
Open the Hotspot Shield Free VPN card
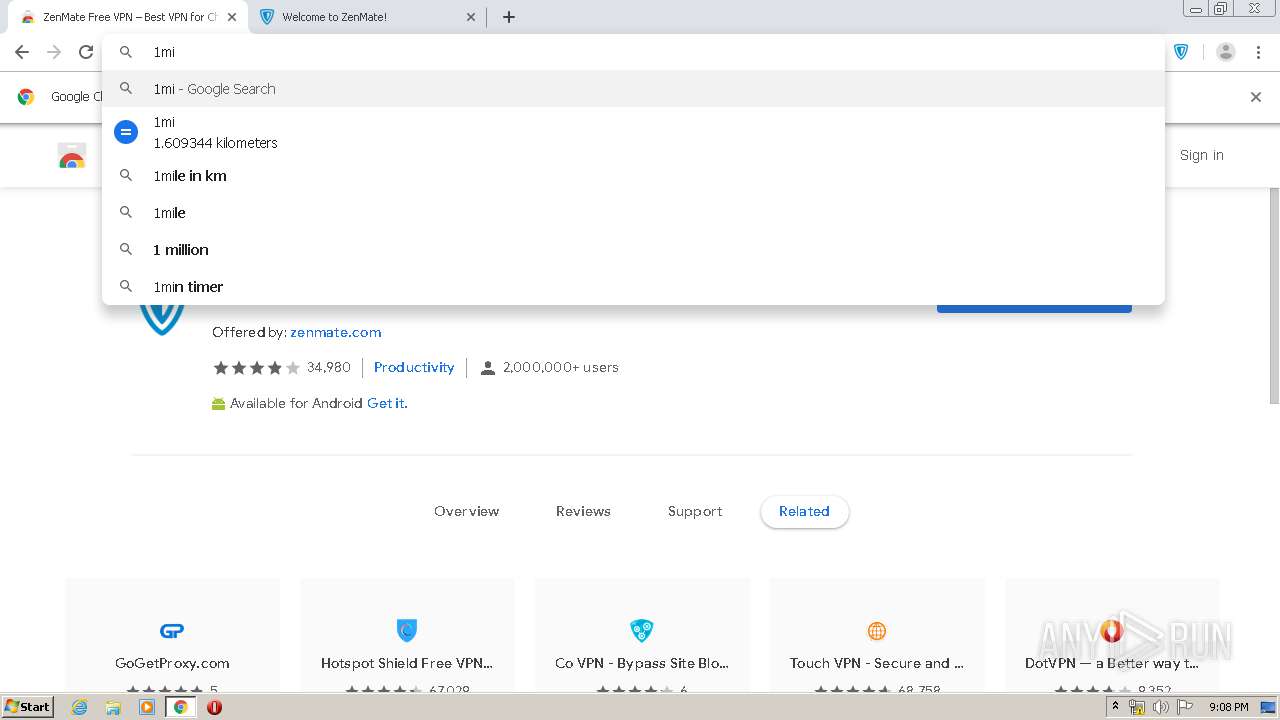[407, 635]
